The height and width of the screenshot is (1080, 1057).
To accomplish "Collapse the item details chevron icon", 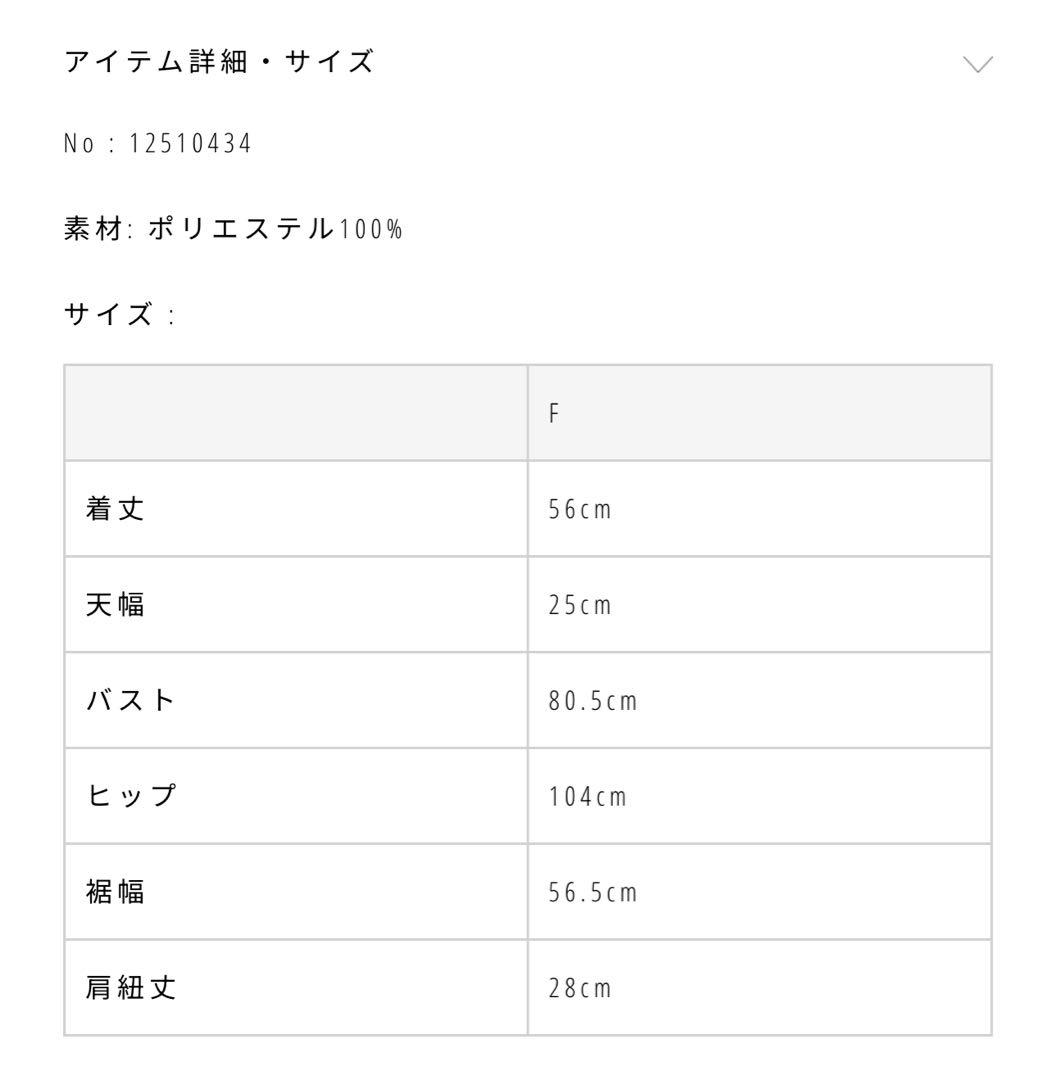I will point(977,65).
